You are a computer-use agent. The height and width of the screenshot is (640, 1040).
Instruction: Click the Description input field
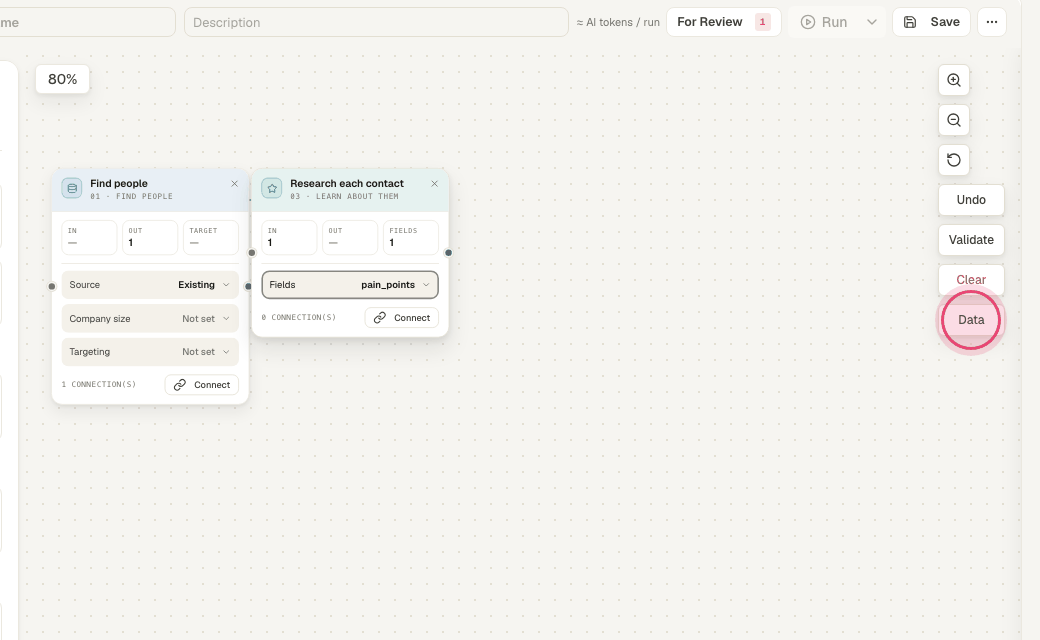376,22
